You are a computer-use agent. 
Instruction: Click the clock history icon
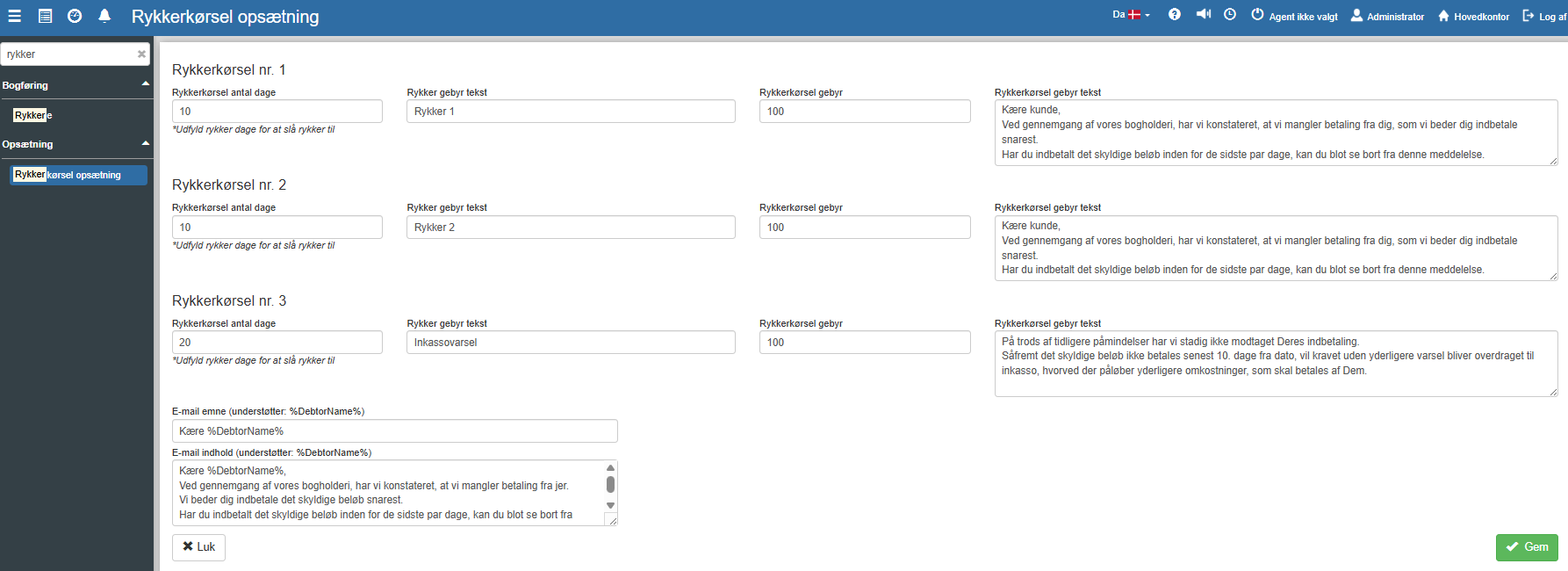[x=1230, y=15]
